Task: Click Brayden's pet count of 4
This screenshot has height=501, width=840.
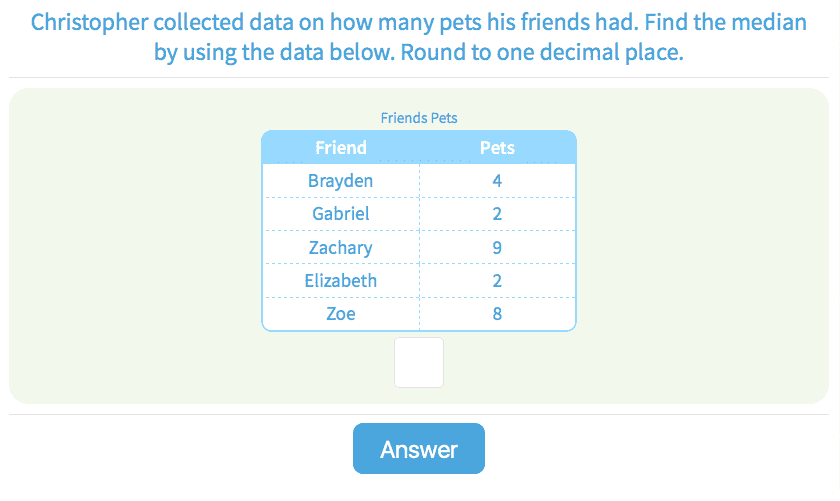Action: point(497,181)
